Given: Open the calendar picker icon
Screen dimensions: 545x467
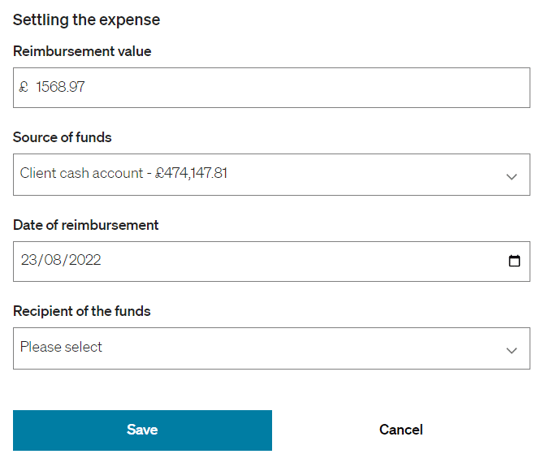Looking at the screenshot, I should 514,261.
